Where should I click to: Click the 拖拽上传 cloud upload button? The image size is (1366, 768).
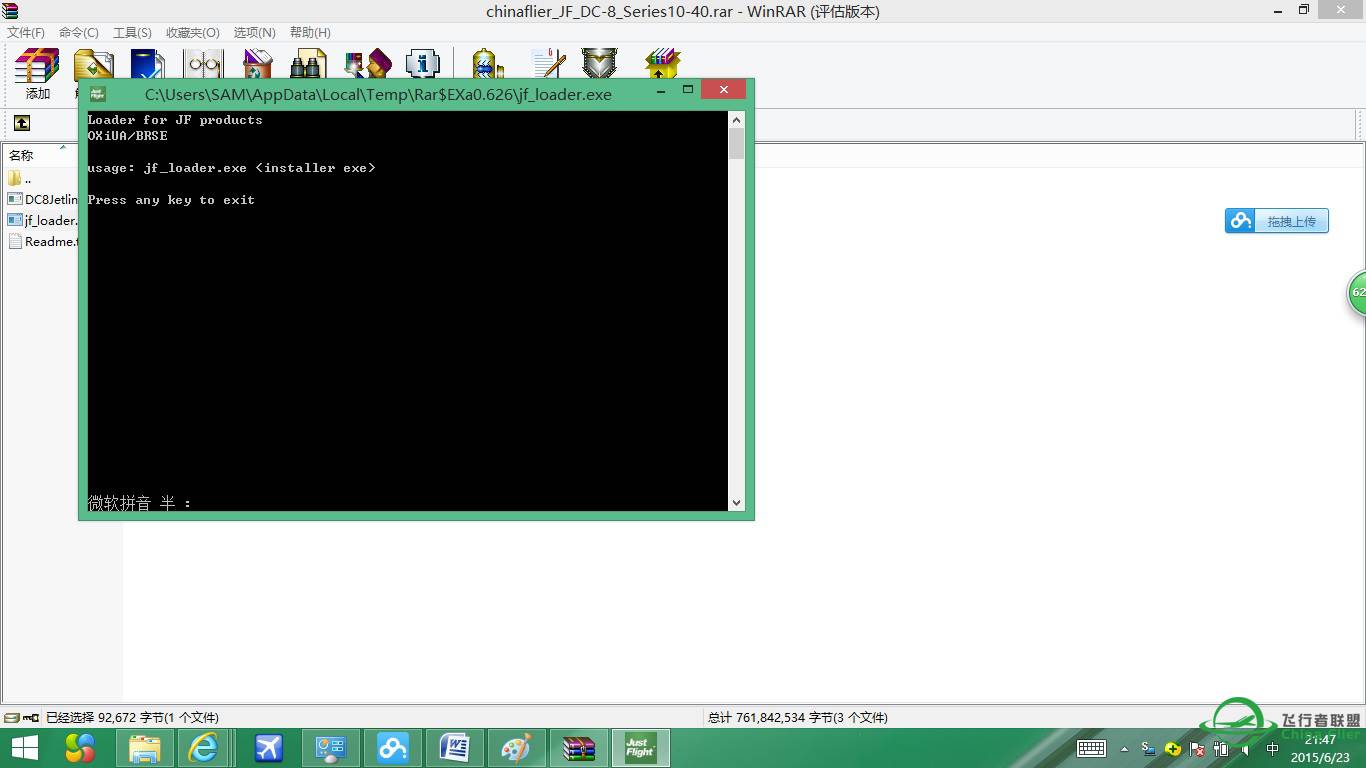point(1277,221)
